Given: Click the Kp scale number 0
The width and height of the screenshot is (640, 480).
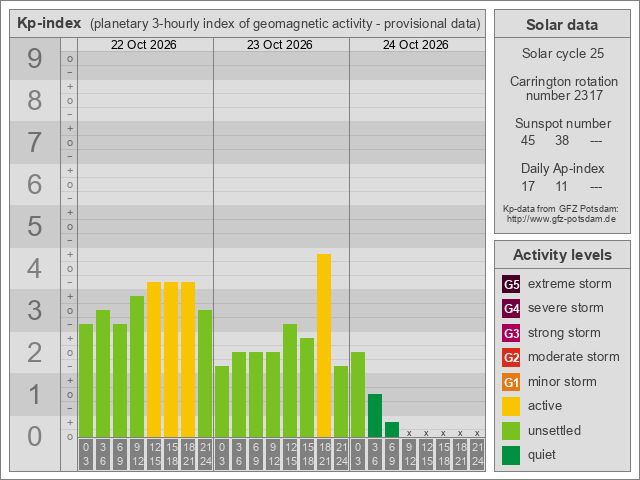Looking at the screenshot, I should (35, 436).
